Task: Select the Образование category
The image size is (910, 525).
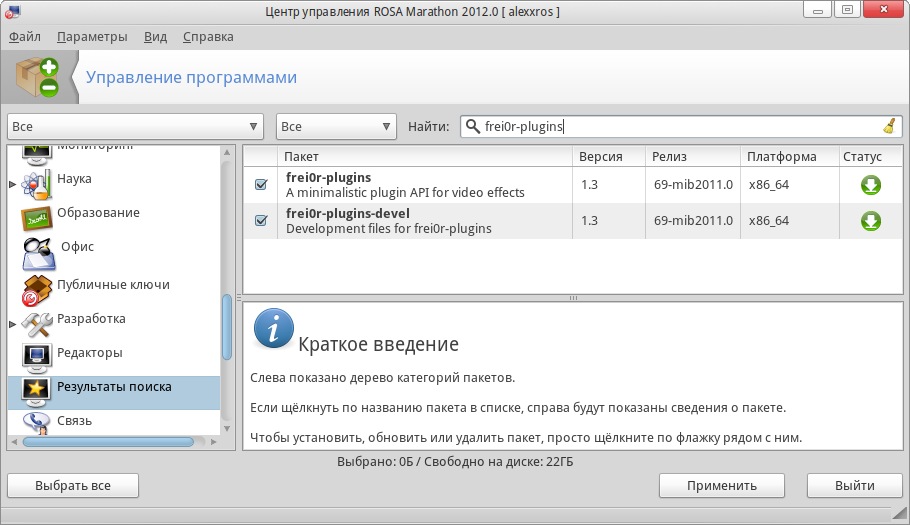Action: tap(98, 212)
